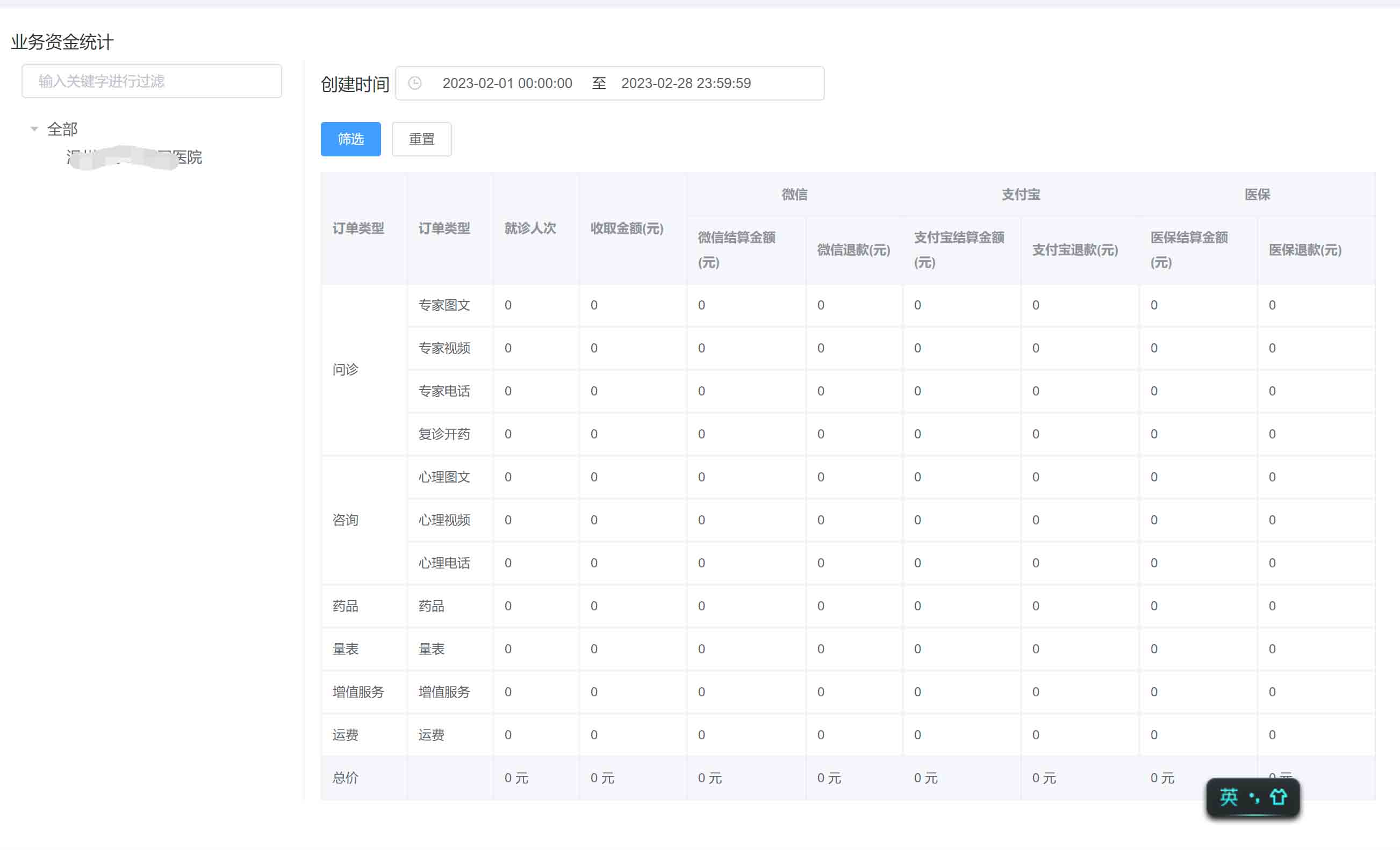Click the 业务资金统计 page title
The image size is (1400, 850).
[62, 42]
